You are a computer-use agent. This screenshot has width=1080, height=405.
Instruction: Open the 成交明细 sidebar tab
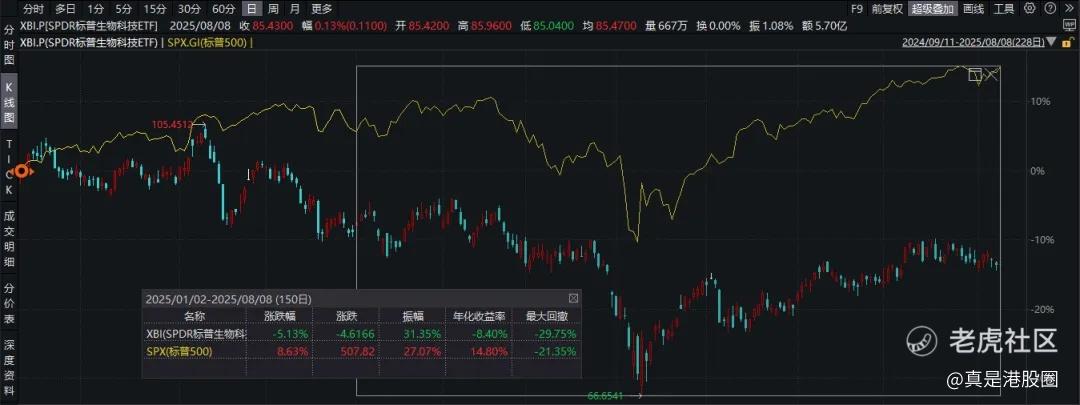coord(10,239)
